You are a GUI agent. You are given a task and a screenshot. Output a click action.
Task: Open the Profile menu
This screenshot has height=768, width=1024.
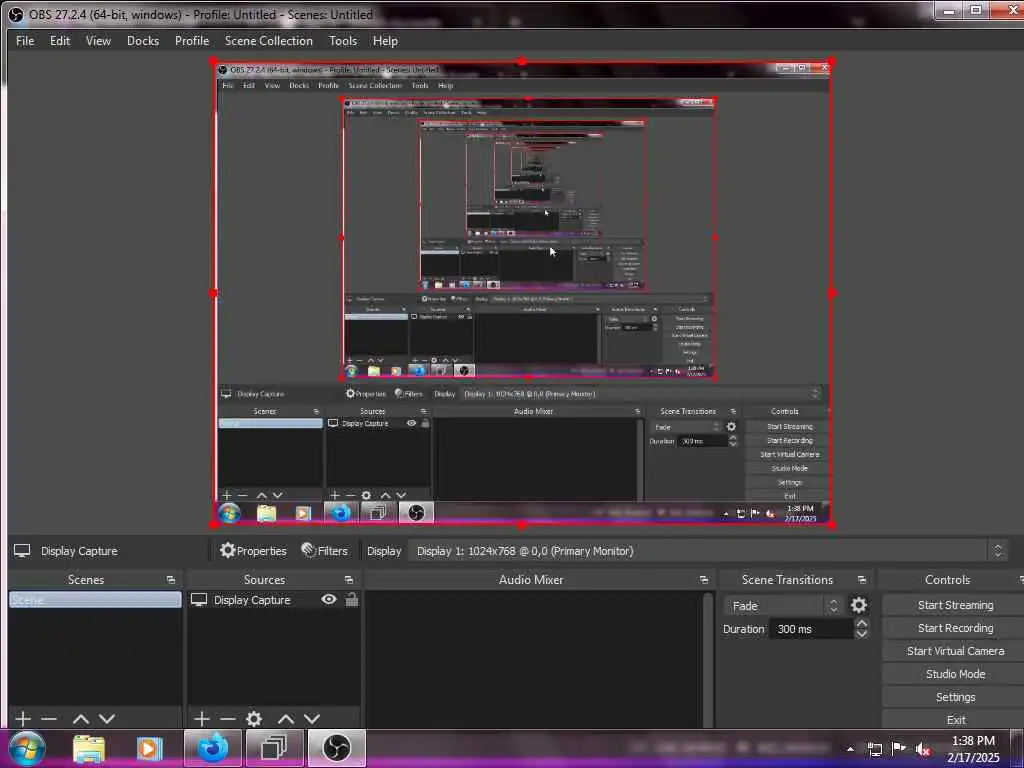pos(192,40)
